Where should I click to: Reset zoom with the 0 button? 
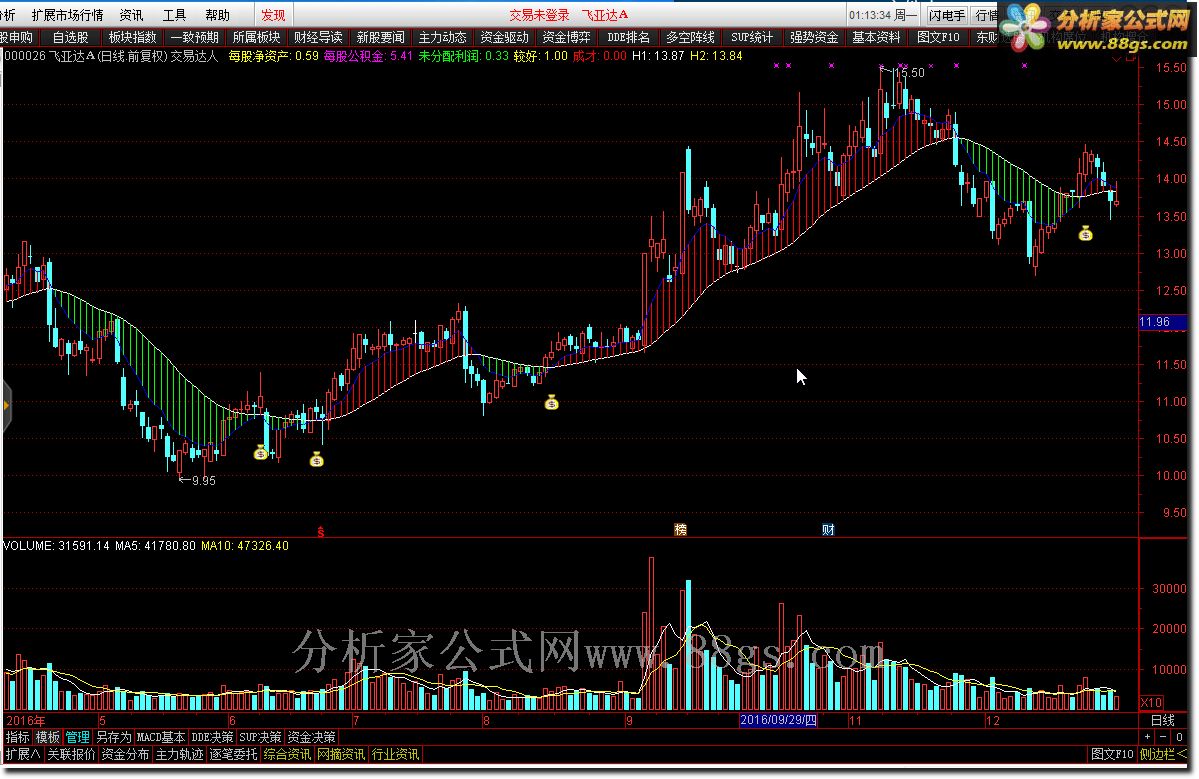[1179, 737]
